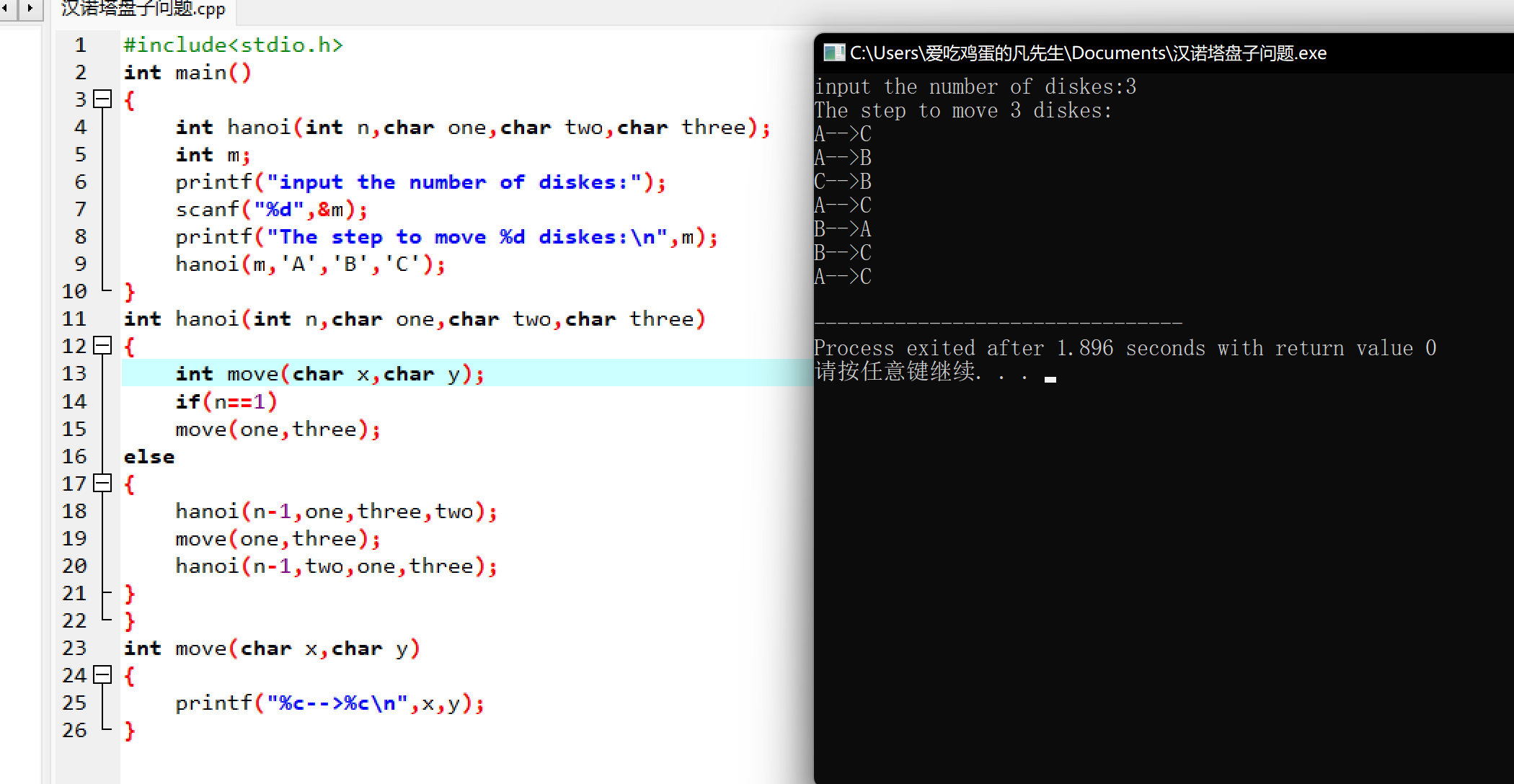Click the console window title bar path text
This screenshot has height=784, width=1514.
[x=1088, y=53]
